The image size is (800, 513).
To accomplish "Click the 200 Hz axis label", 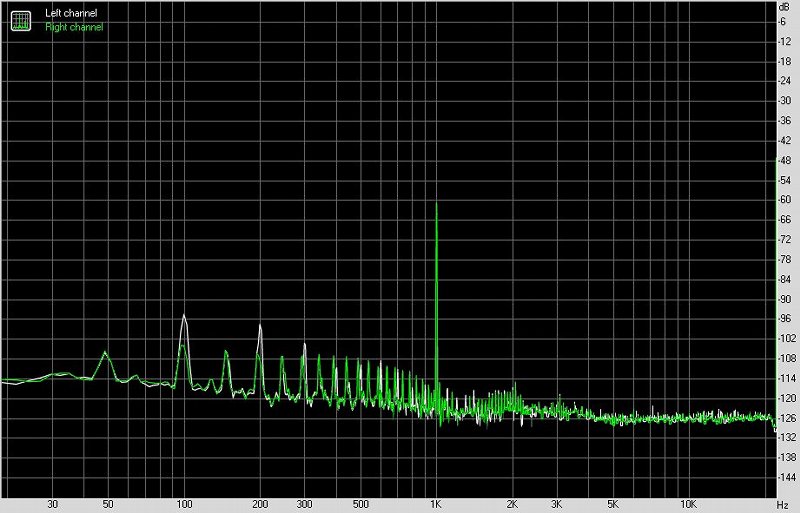I will tap(260, 504).
